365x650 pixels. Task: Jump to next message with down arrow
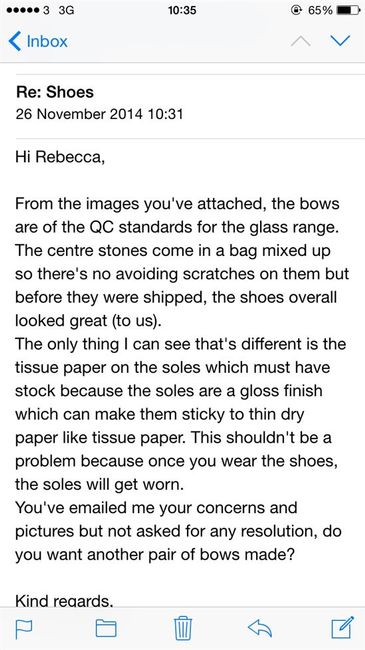tap(340, 41)
